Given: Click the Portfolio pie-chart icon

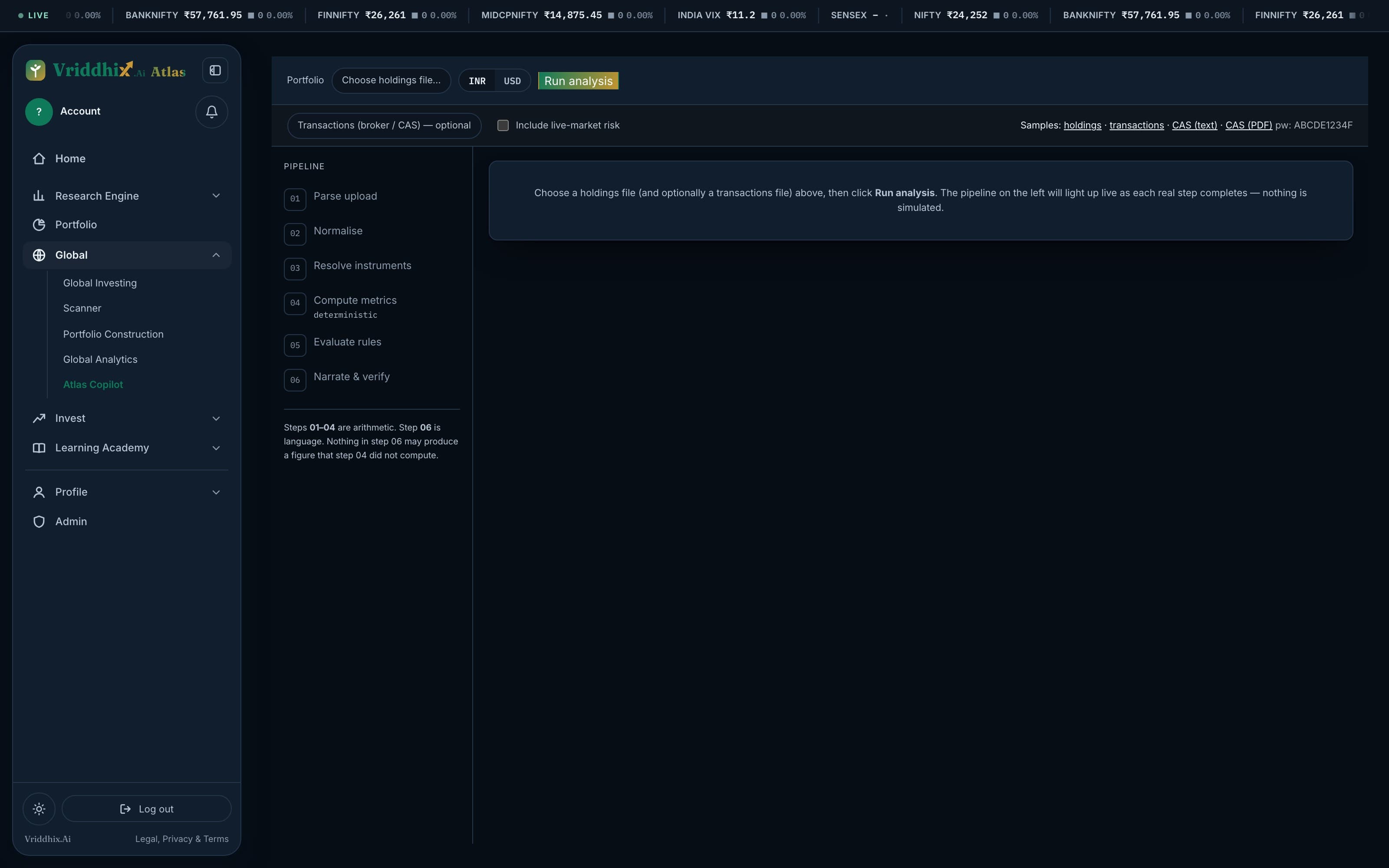Looking at the screenshot, I should (x=39, y=224).
